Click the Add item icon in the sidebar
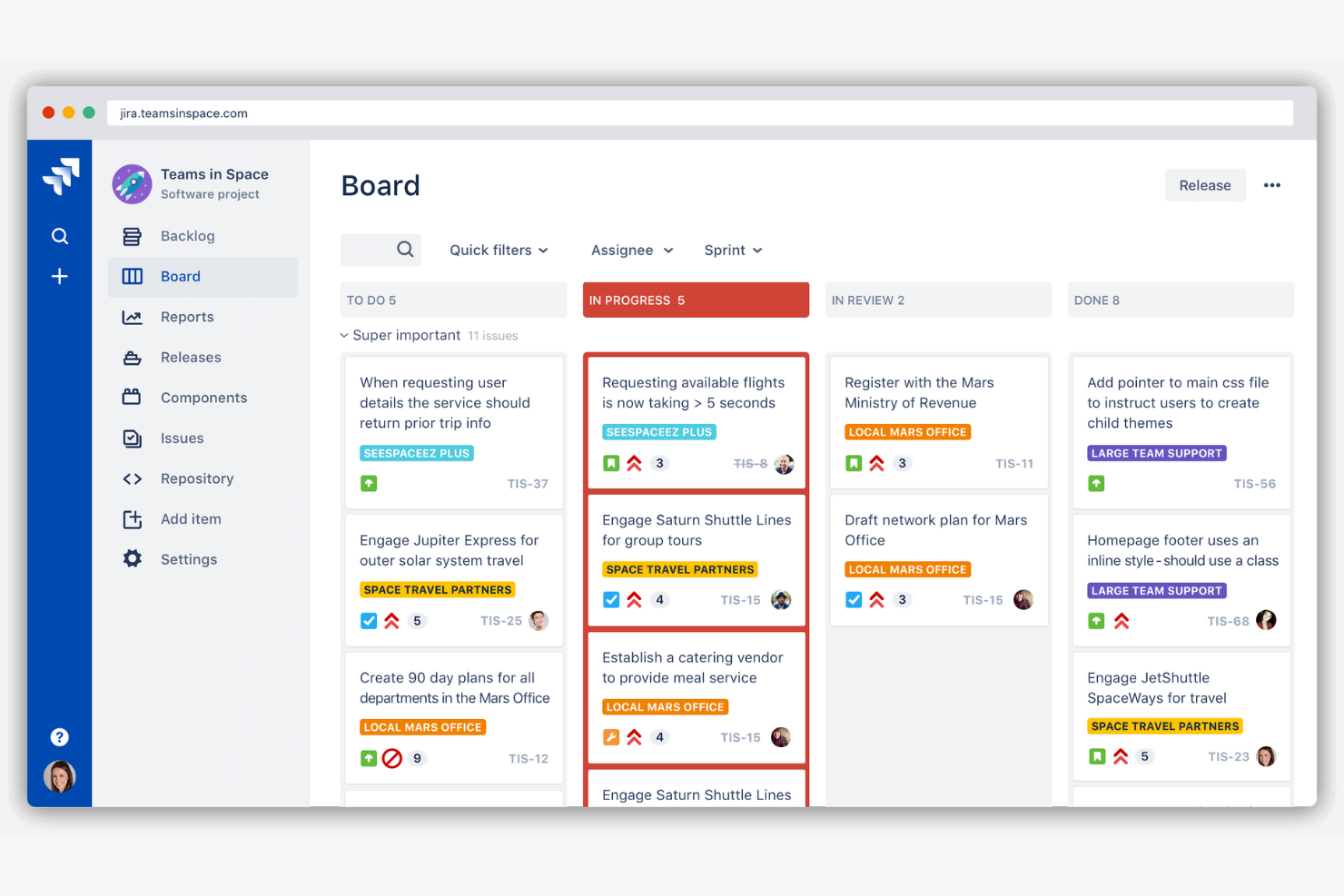 coord(132,518)
